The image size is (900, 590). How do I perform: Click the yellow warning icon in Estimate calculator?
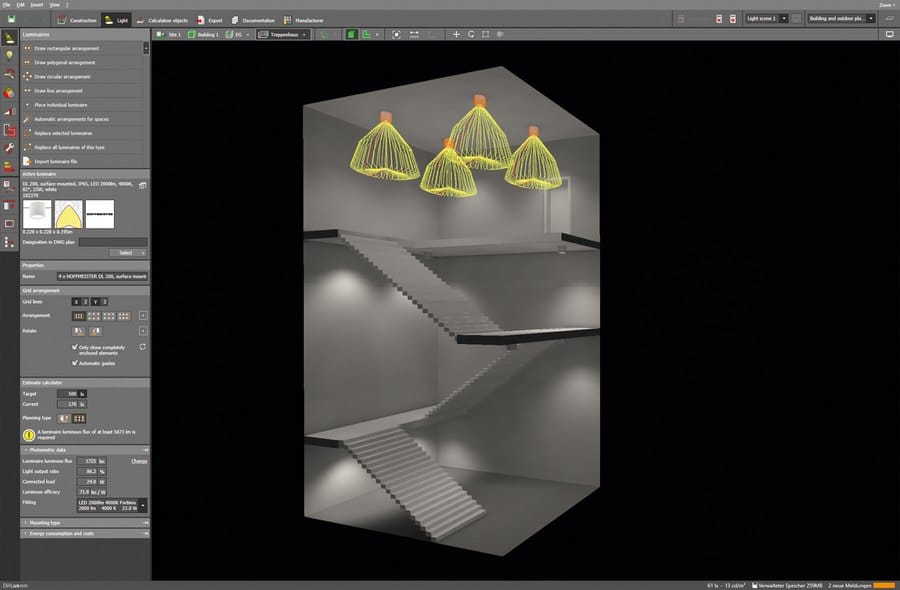click(x=29, y=435)
